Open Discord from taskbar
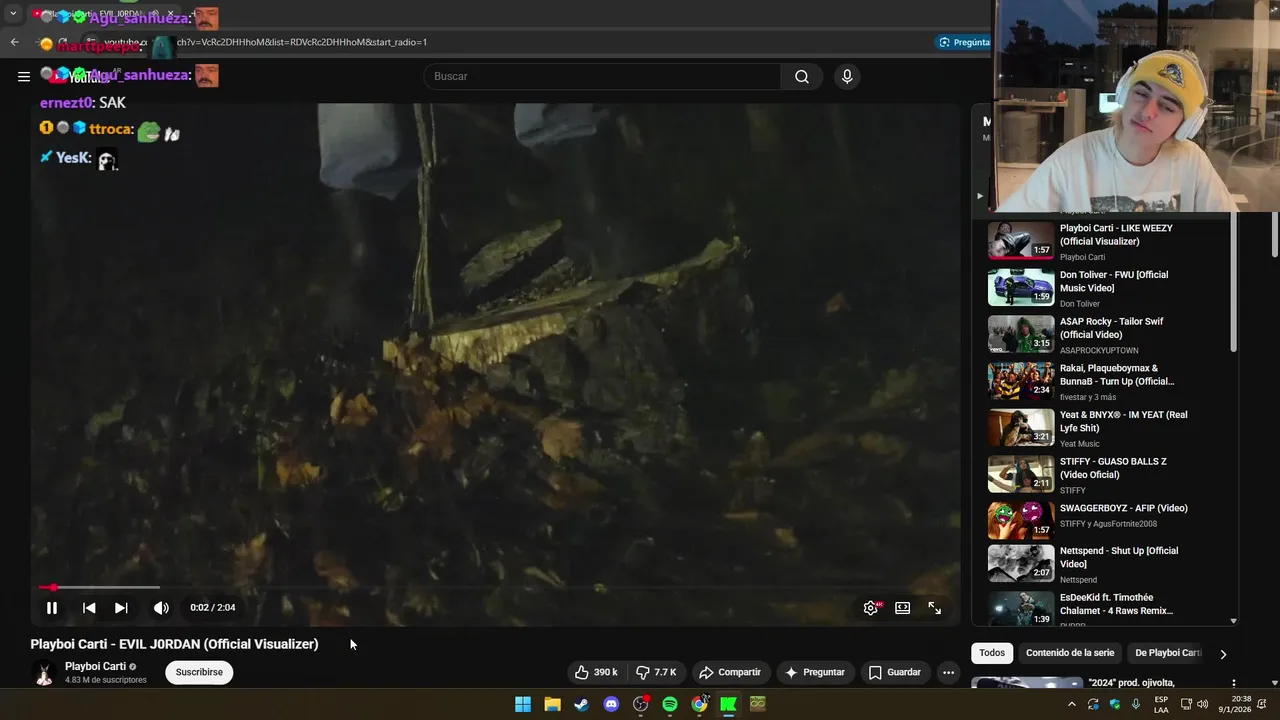Viewport: 1280px width, 720px height. pyautogui.click(x=611, y=704)
